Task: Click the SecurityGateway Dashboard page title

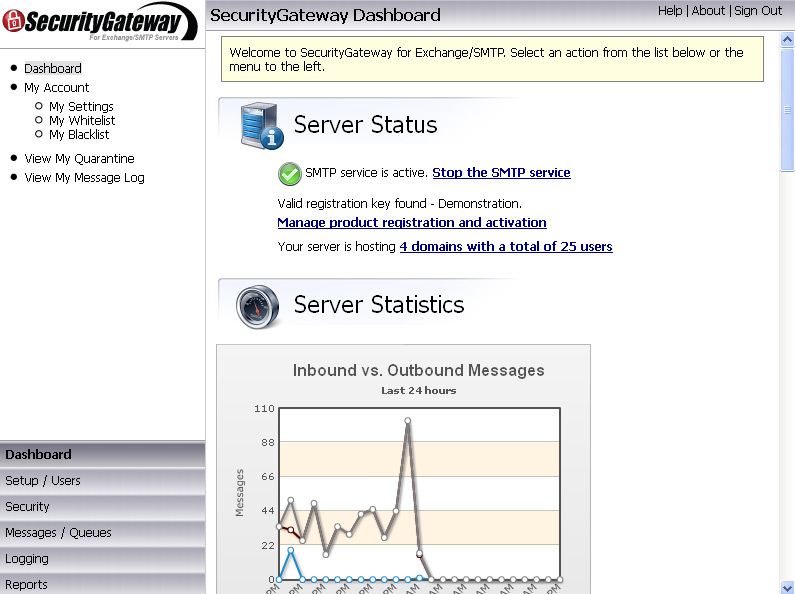Action: click(325, 15)
